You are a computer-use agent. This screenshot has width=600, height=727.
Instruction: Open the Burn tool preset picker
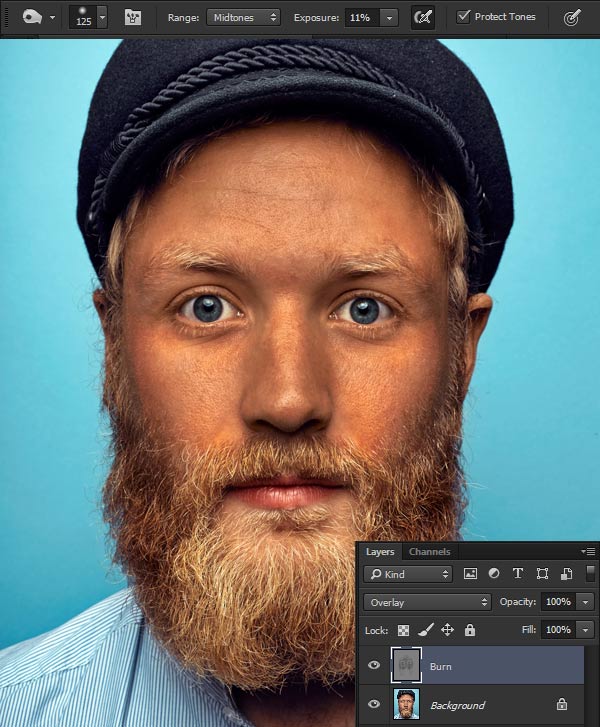[x=32, y=18]
